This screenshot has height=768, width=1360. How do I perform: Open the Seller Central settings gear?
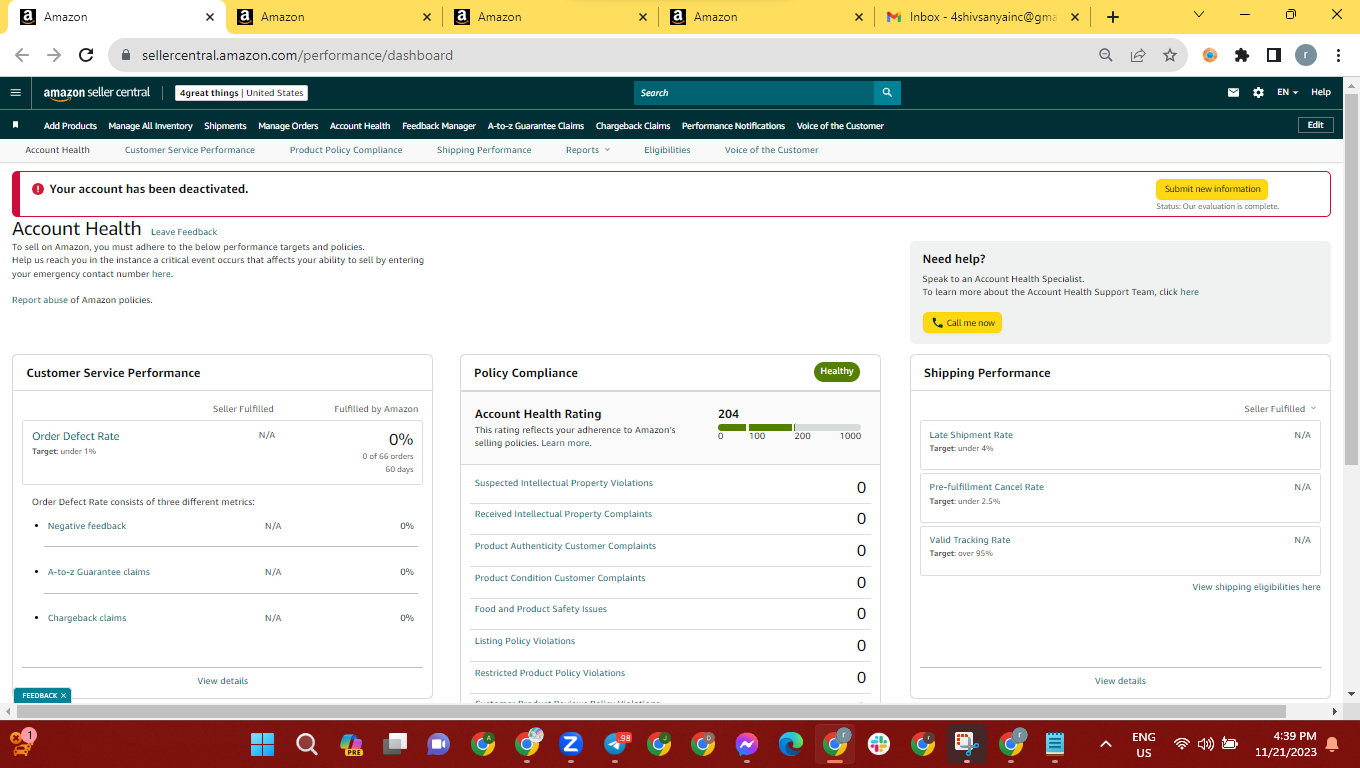point(1258,93)
